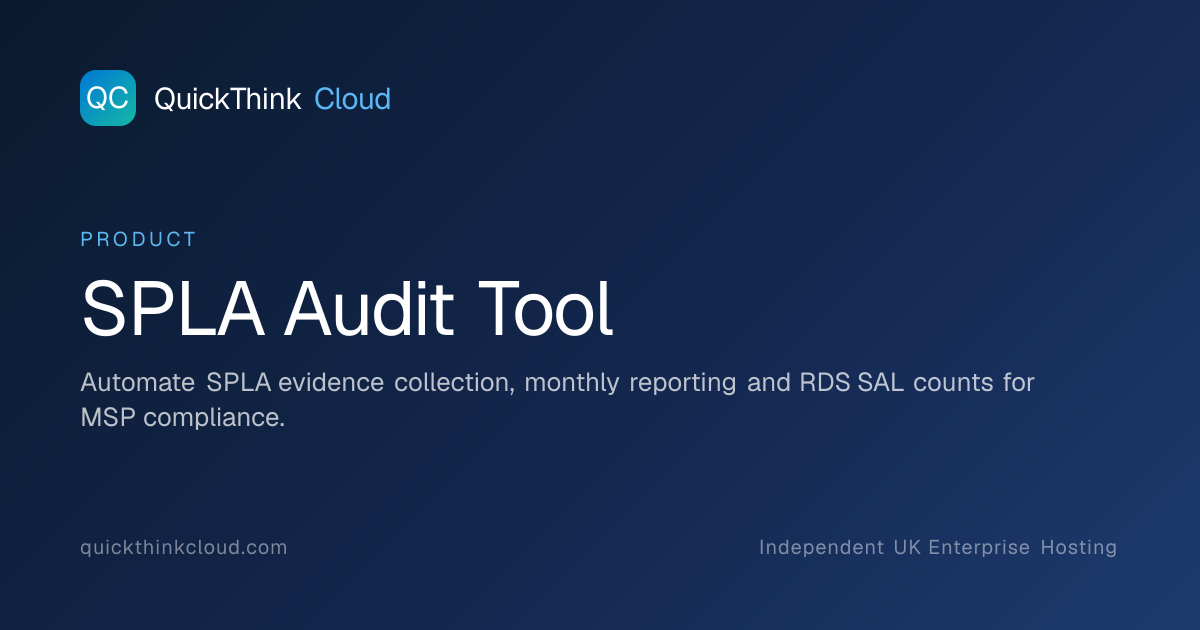Image resolution: width=1200 pixels, height=630 pixels.
Task: Click the SPLA Audit Tool heading
Action: coord(346,308)
